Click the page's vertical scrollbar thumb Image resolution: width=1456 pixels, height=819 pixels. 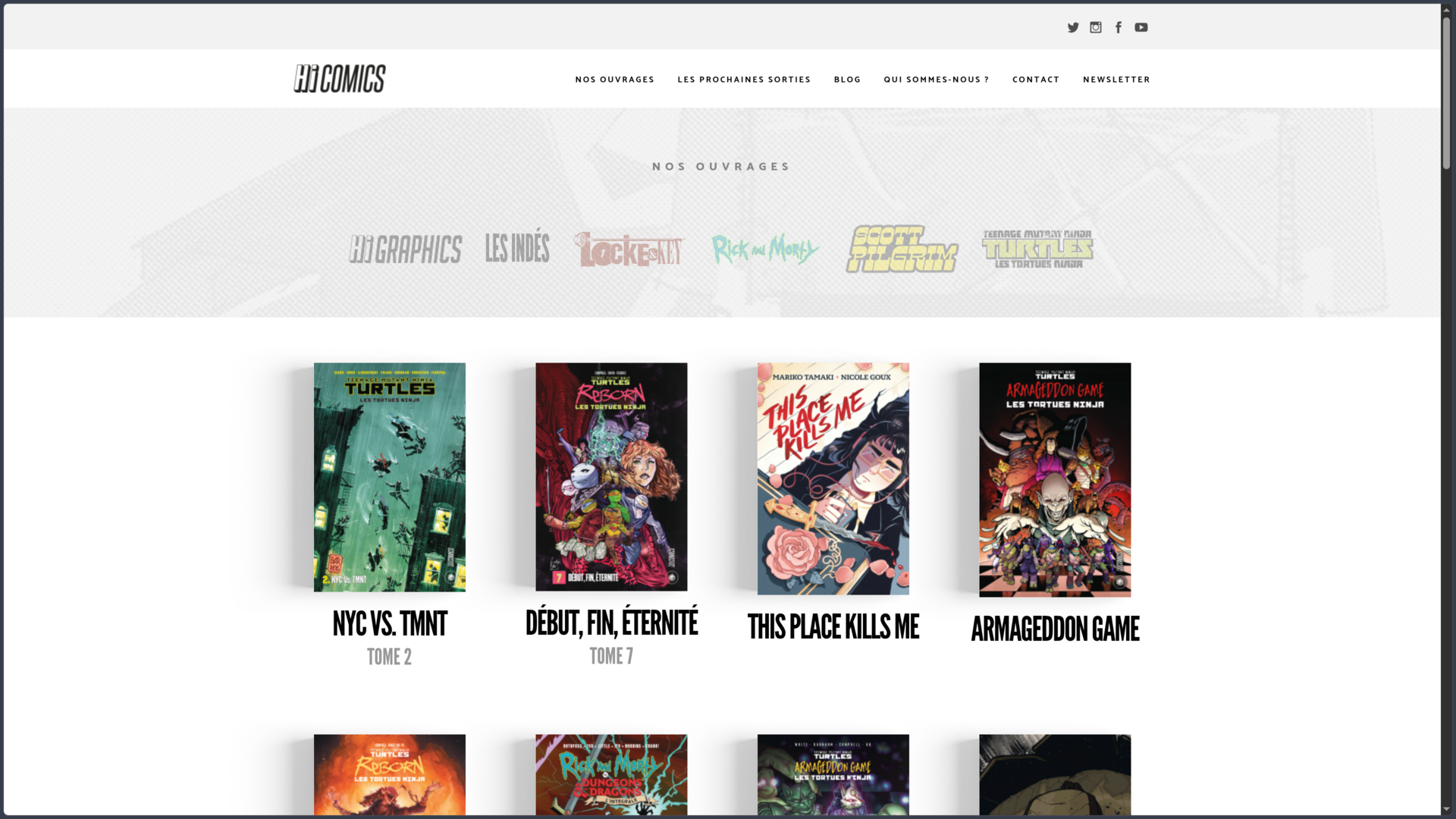point(1446,93)
